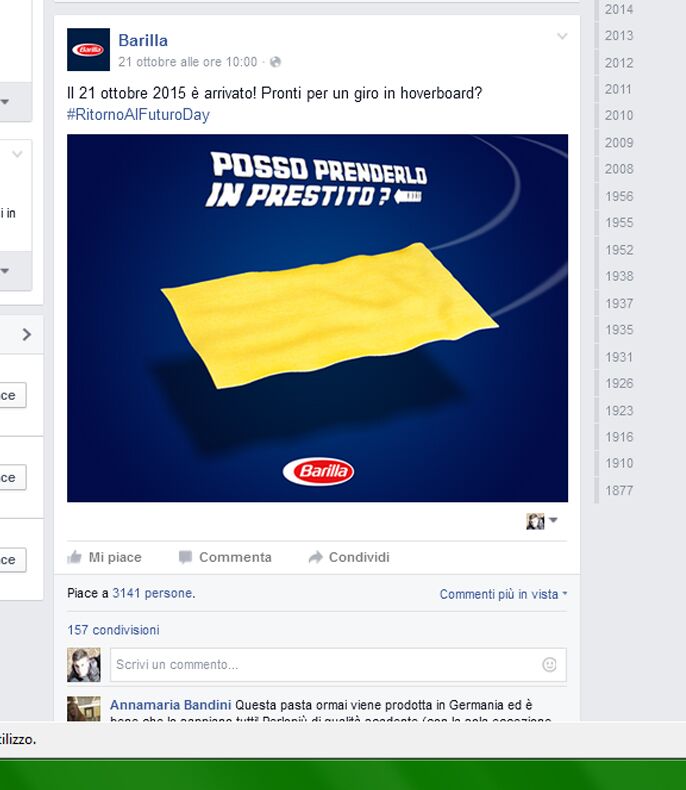Open the #RitornoAlFuturoDay hashtag link
Viewport: 686px width, 790px height.
(138, 114)
